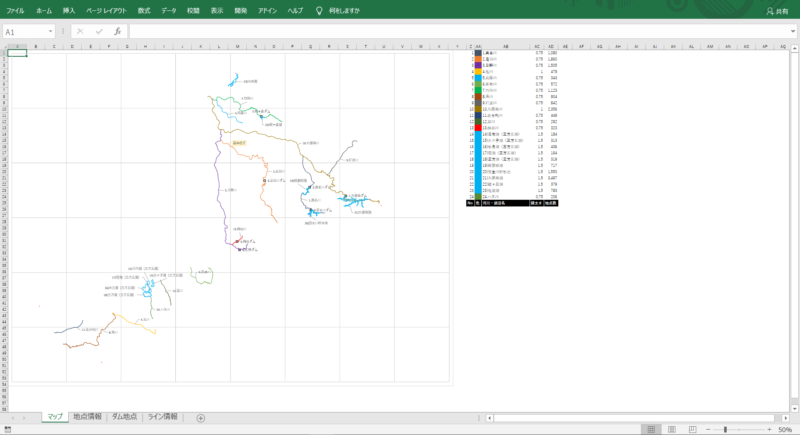
Task: Click vertical scrollbar up arrow
Action: 794,48
